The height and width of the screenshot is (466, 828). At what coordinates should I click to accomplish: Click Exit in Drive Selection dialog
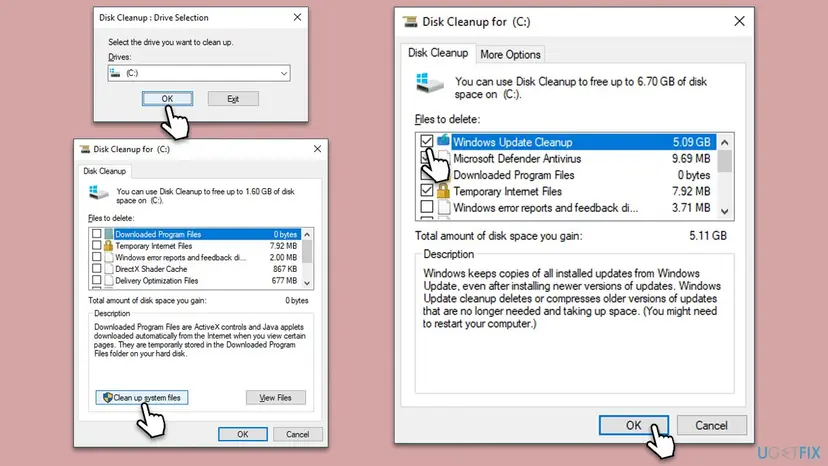coord(233,99)
